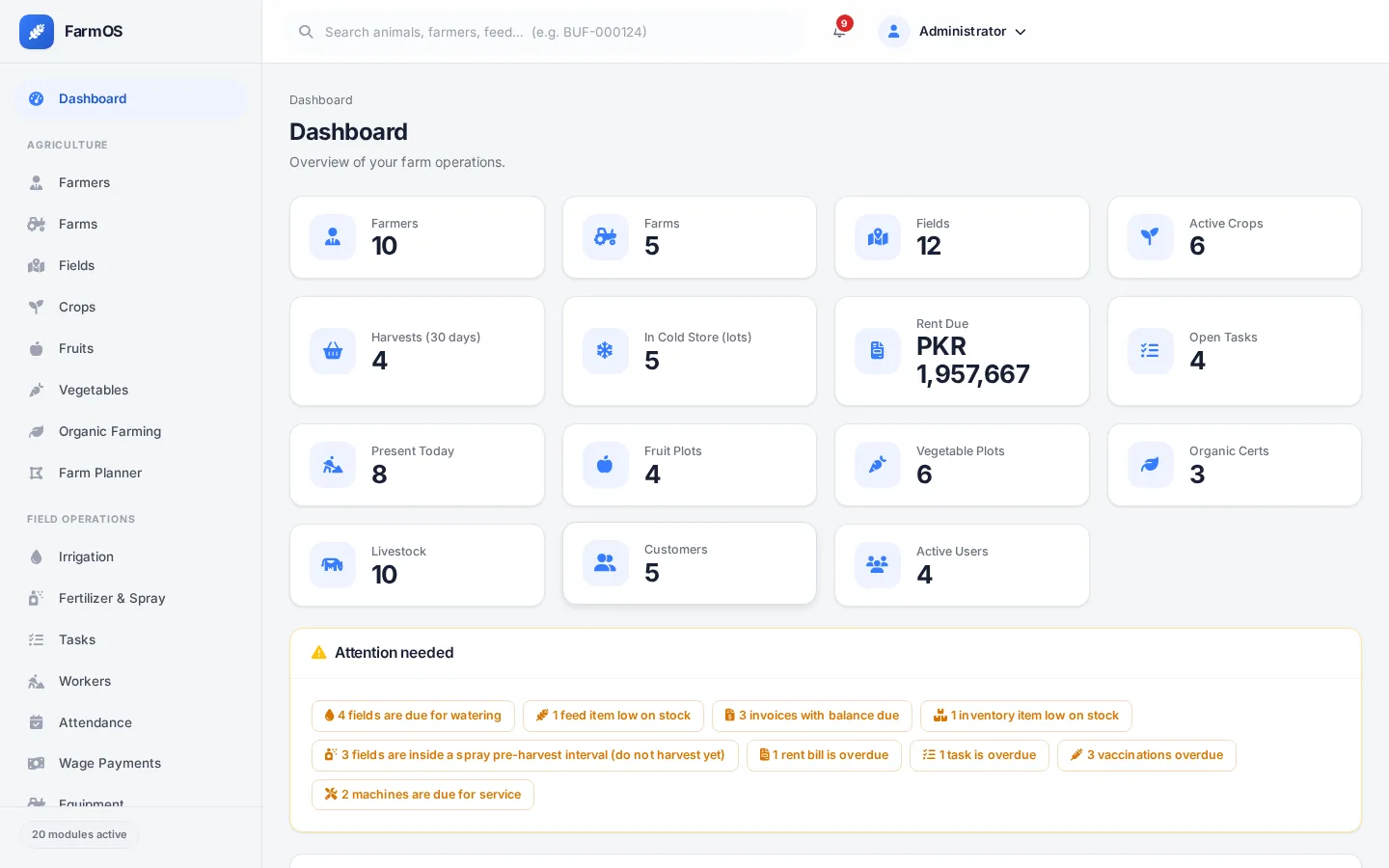Open the Crops sidebar item
Screen dimensions: 1389x868
[131, 308]
